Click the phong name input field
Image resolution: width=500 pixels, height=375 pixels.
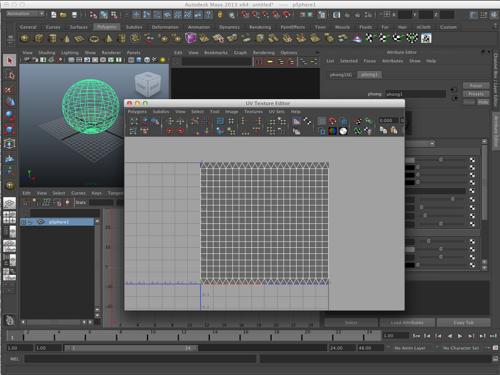(x=415, y=94)
